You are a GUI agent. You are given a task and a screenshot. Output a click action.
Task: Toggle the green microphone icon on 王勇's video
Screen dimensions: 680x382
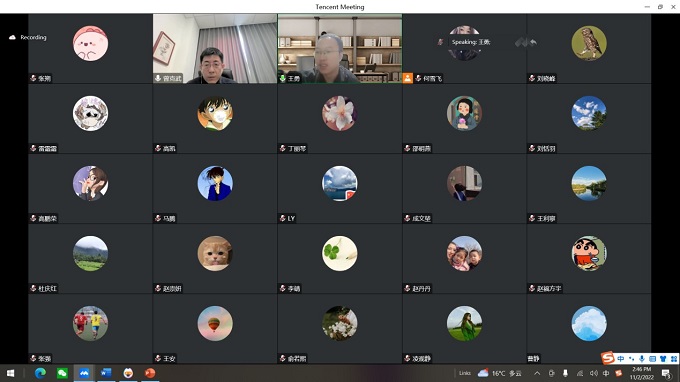[x=282, y=78]
